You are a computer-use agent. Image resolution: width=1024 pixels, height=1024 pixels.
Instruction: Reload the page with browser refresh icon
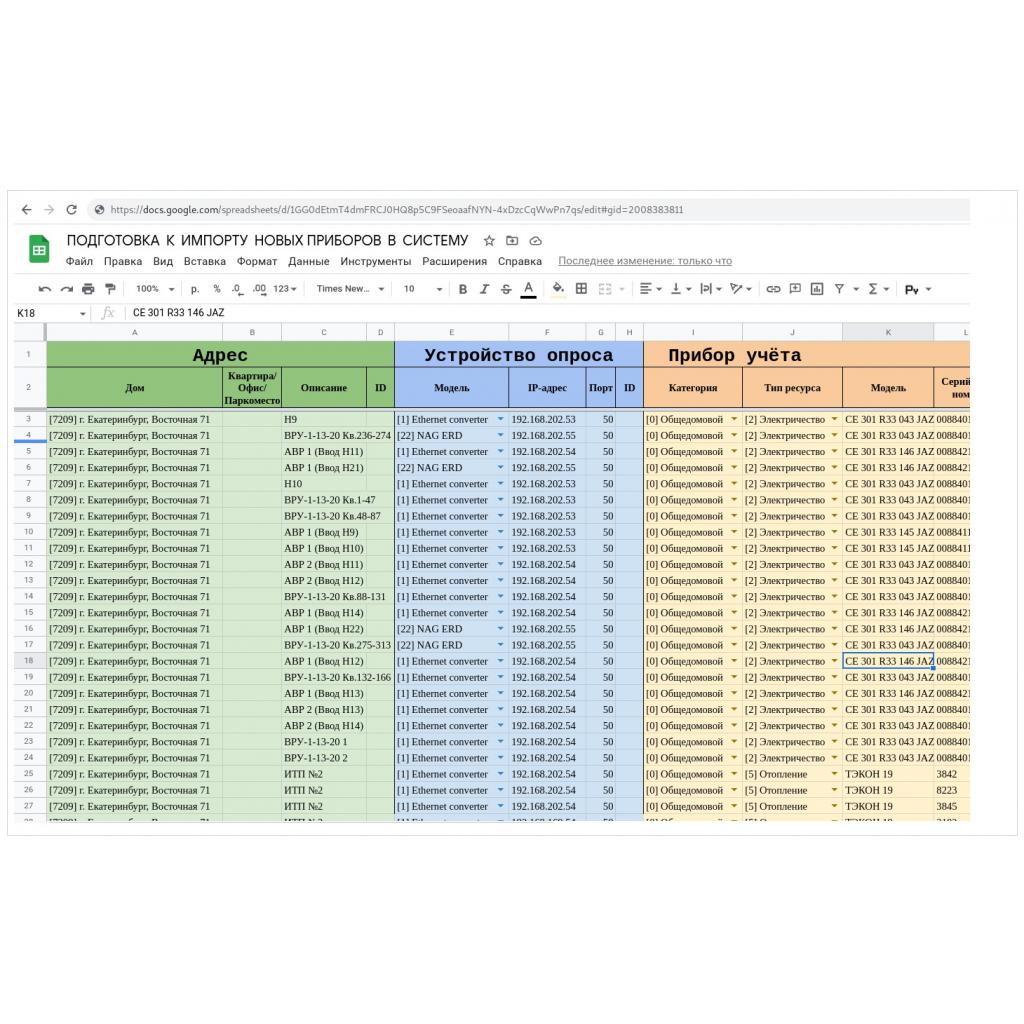[x=72, y=210]
